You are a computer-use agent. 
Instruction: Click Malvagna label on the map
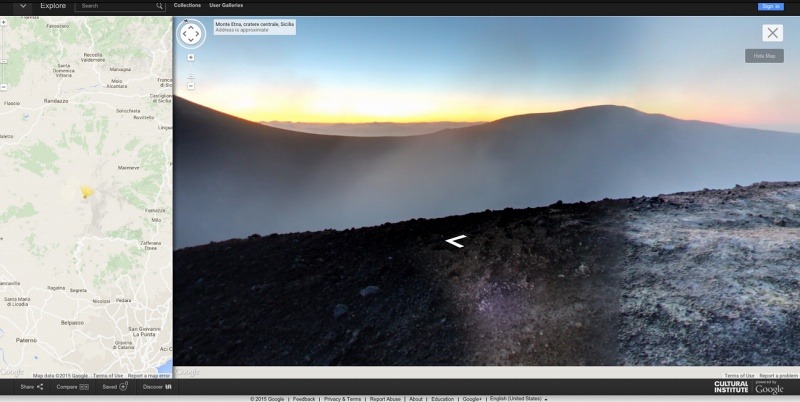click(120, 69)
